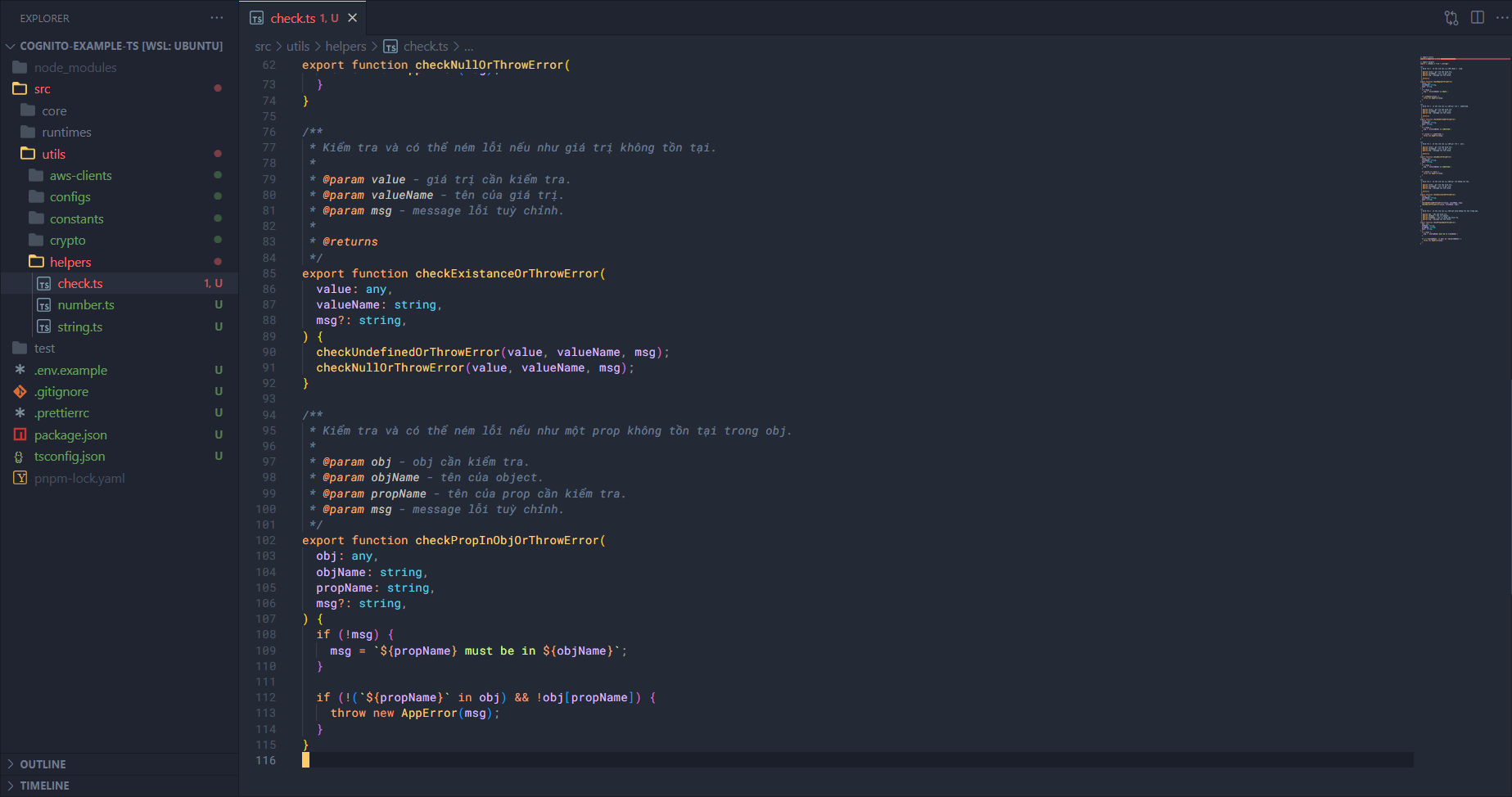Screen dimensions: 1512x797
Task: Open number.ts in the explorer
Action: (x=86, y=304)
